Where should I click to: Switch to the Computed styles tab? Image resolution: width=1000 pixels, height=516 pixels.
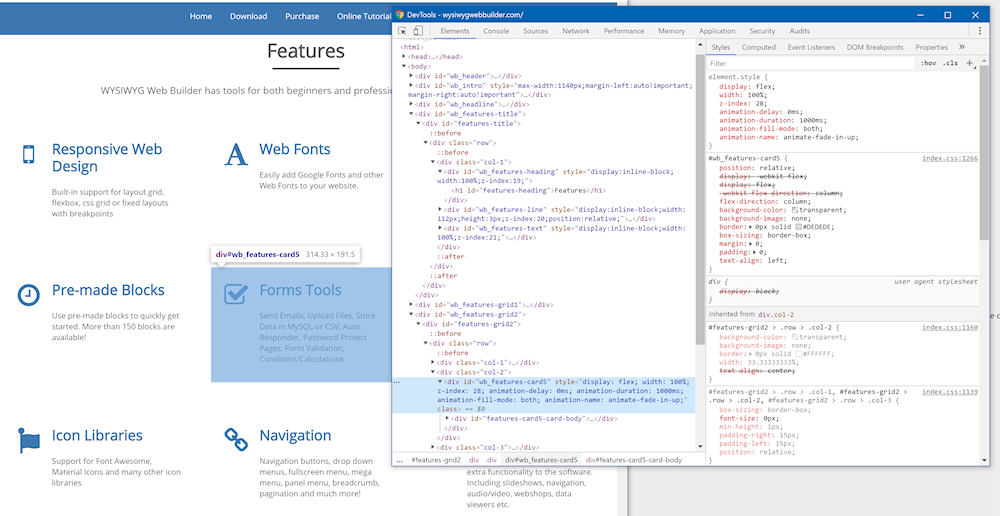point(759,47)
